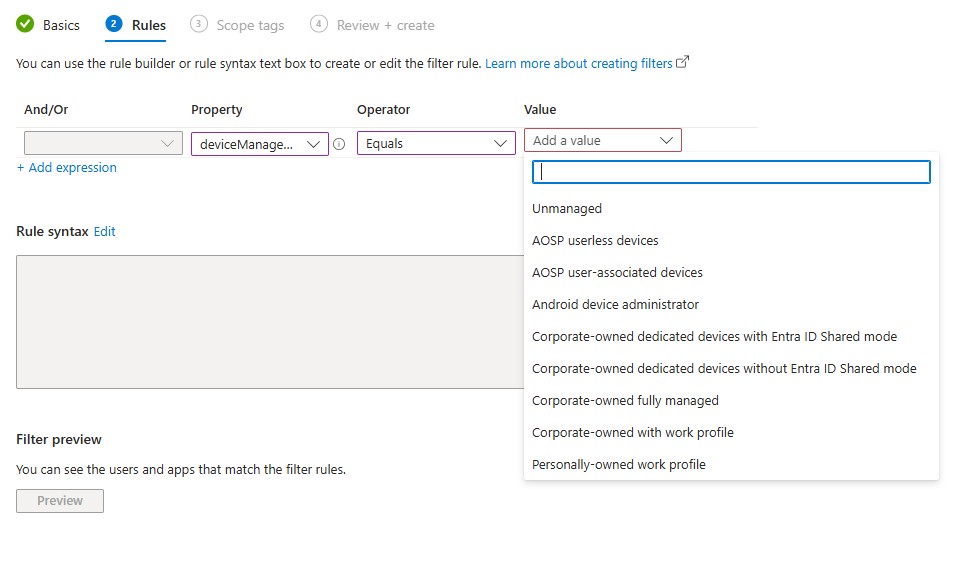Open Learn more about creating filters link
This screenshot has width=956, height=578.
tap(578, 63)
